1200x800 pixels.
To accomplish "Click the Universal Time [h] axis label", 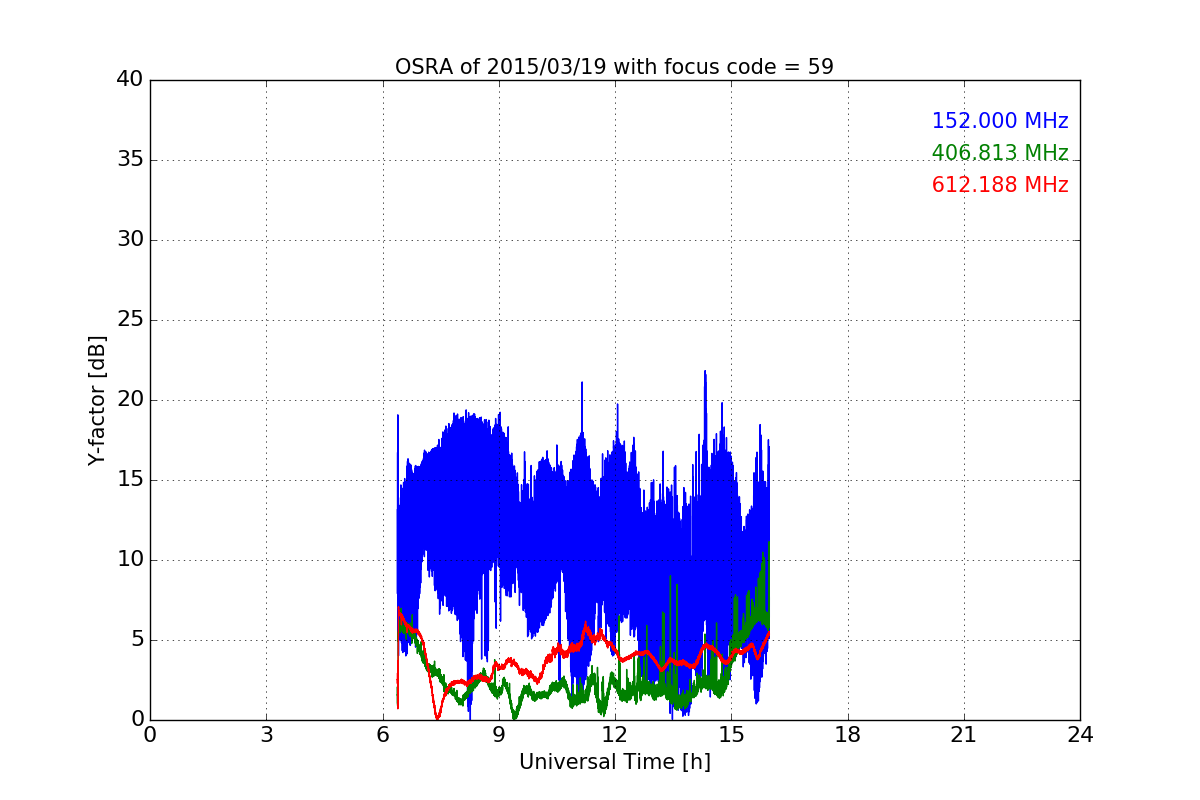I will tap(615, 762).
